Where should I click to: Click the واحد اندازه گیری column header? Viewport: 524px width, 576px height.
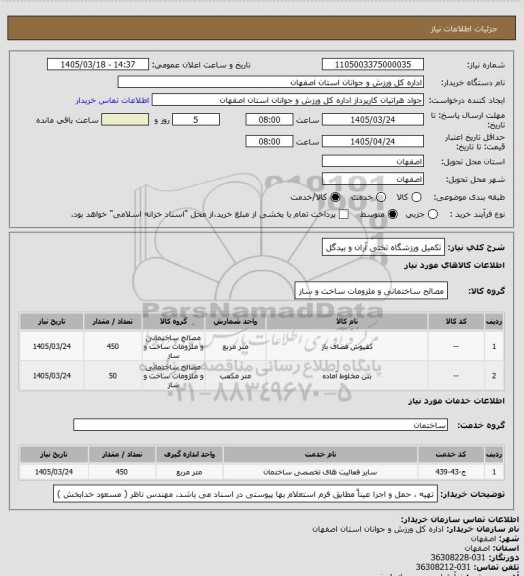[189, 454]
